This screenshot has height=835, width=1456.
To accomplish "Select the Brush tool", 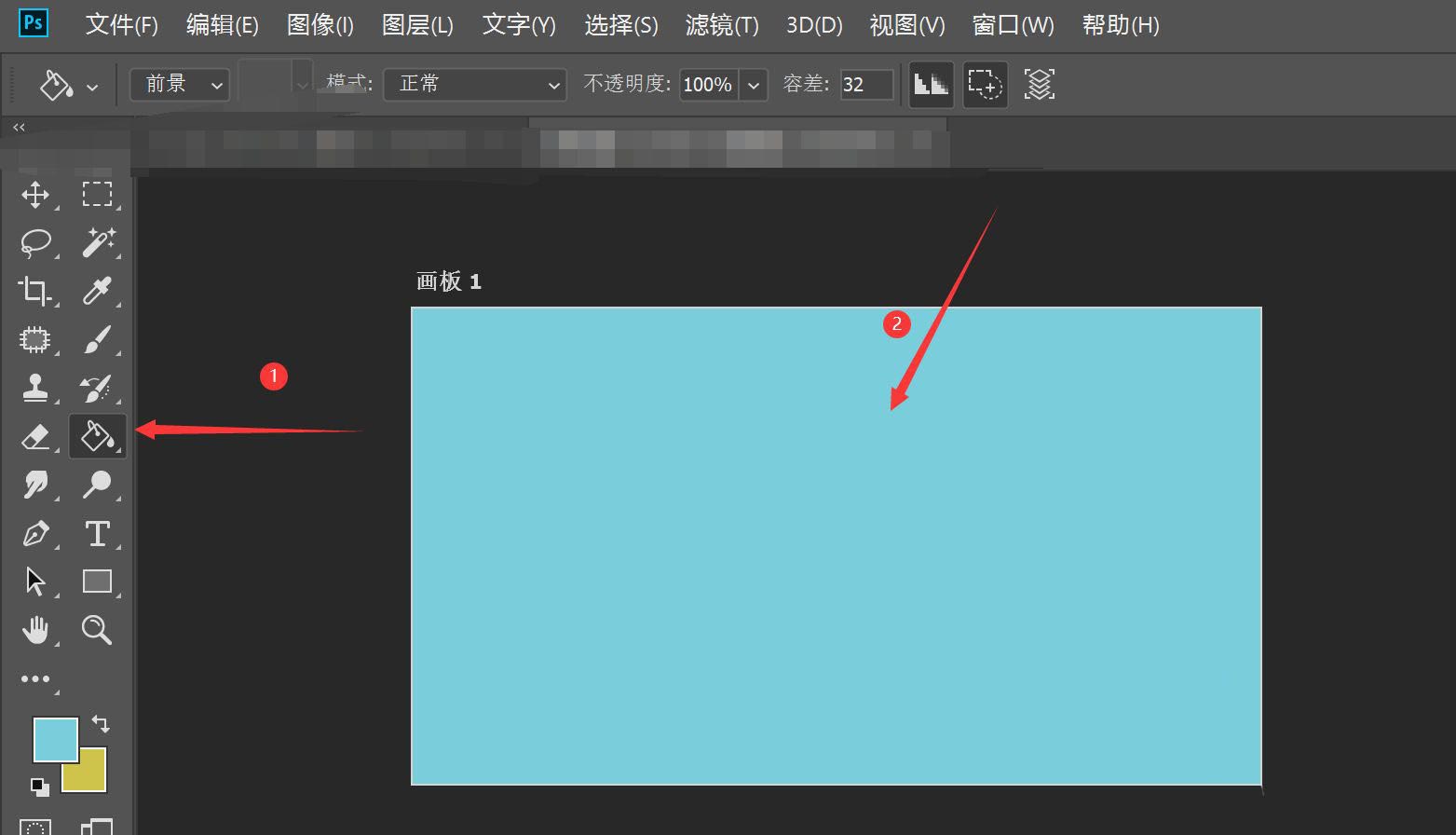I will click(97, 339).
